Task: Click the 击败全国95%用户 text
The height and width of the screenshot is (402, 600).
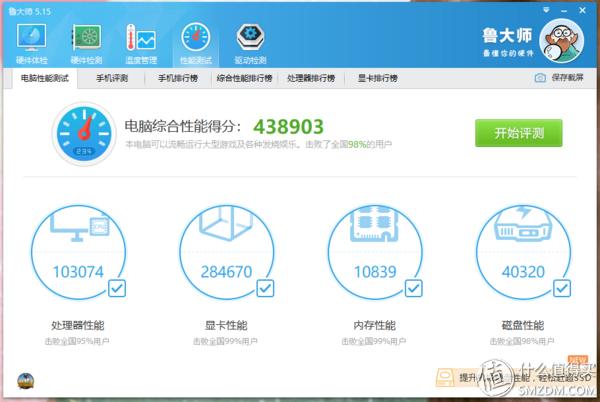Action: [x=77, y=341]
